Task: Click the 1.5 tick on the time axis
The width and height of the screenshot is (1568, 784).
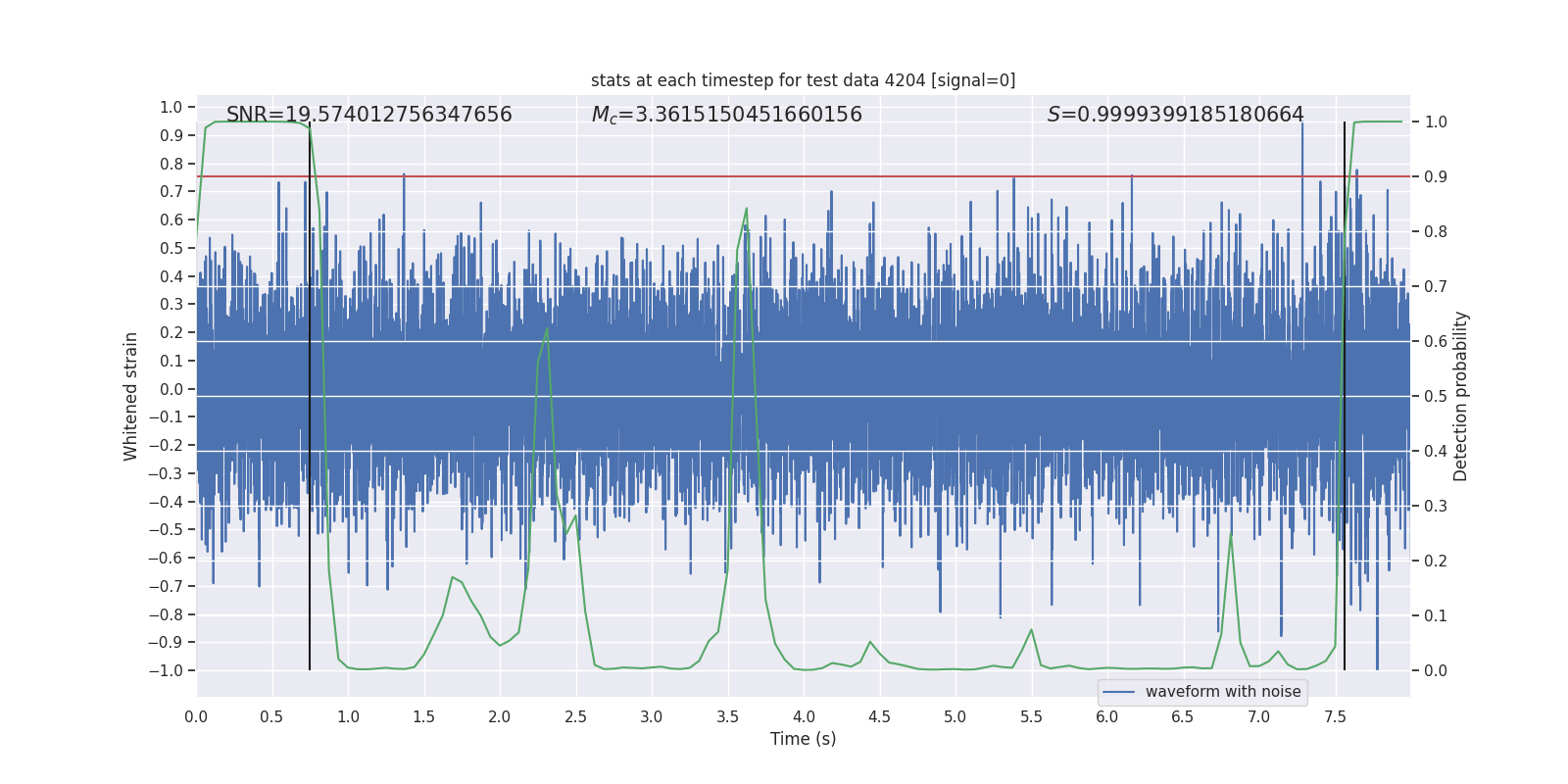Action: (x=423, y=716)
